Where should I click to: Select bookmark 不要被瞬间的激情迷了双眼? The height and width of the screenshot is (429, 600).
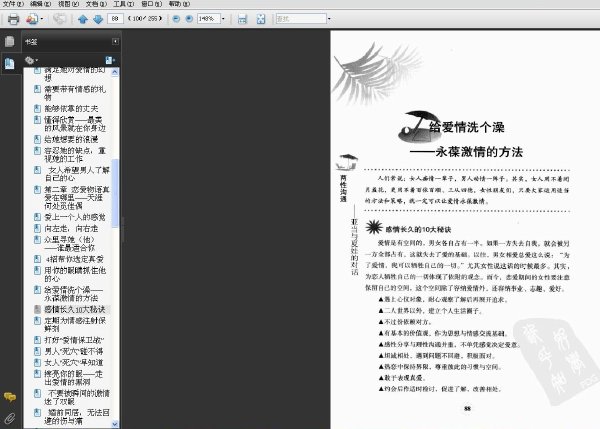77,397
